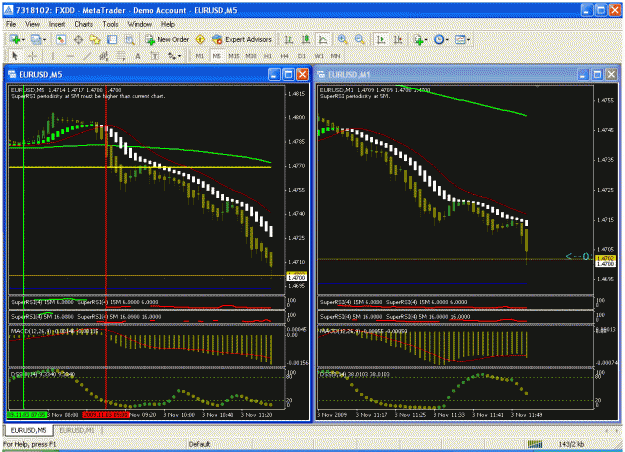Select the arrow Cursor tool
This screenshot has width=625, height=452.
pyautogui.click(x=15, y=56)
